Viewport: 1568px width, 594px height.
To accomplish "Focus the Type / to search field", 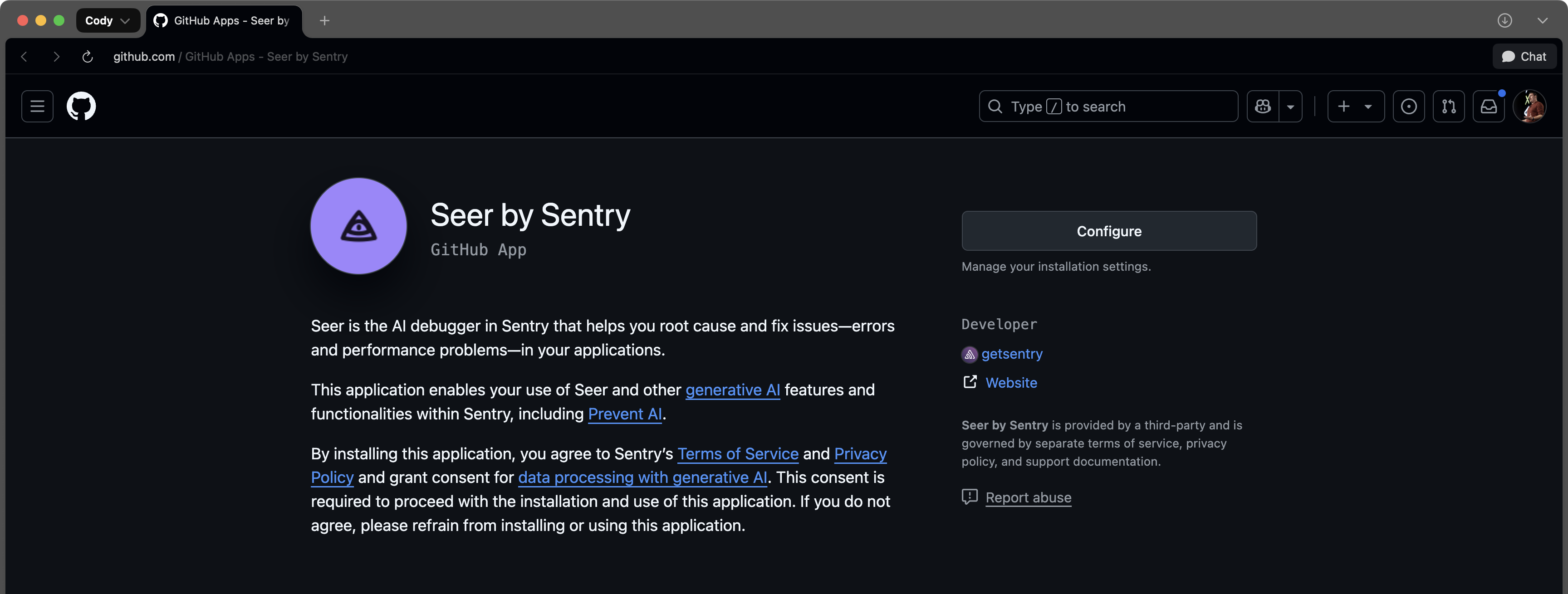I will point(1108,107).
